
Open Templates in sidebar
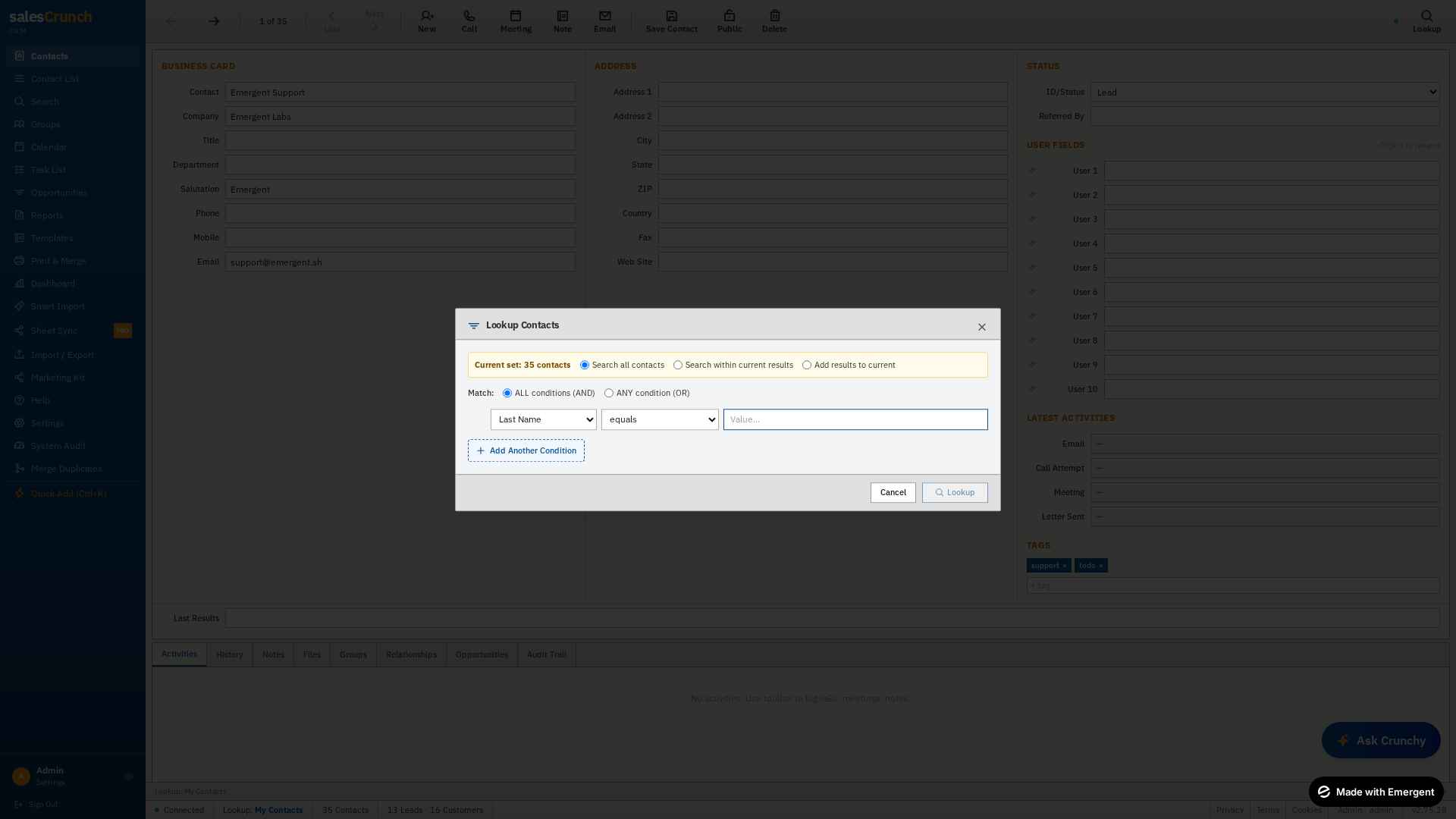(x=73, y=238)
